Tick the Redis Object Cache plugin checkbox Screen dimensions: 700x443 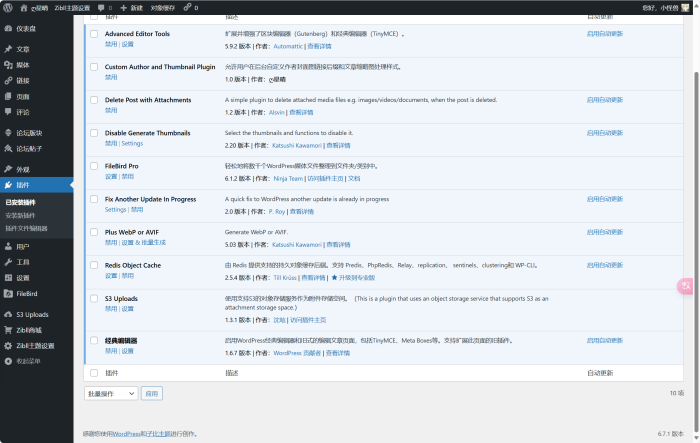(94, 265)
